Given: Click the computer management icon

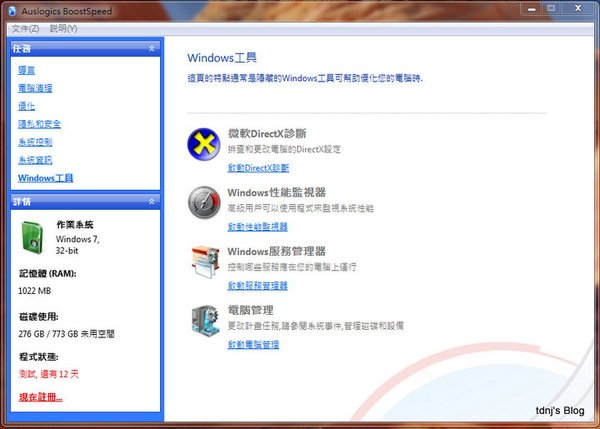Looking at the screenshot, I should (x=205, y=321).
